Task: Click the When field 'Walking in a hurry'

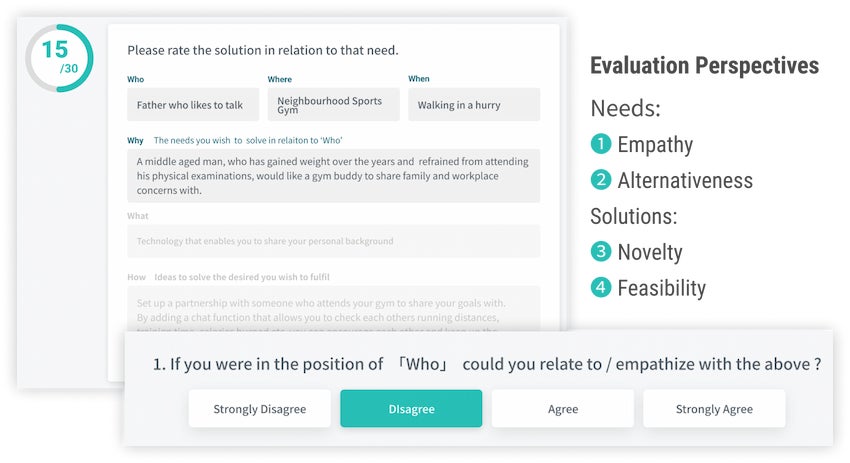Action: (473, 105)
